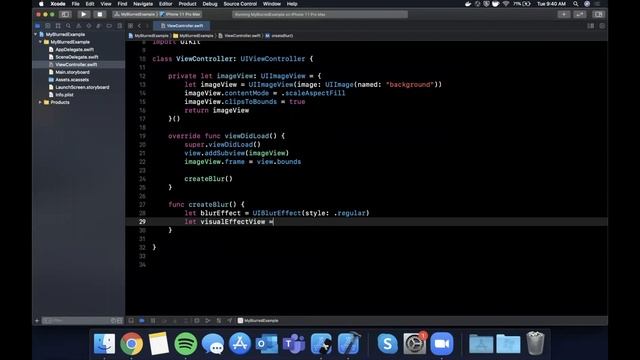The image size is (640, 360).
Task: Add editor on right icon
Action: coord(602,26)
